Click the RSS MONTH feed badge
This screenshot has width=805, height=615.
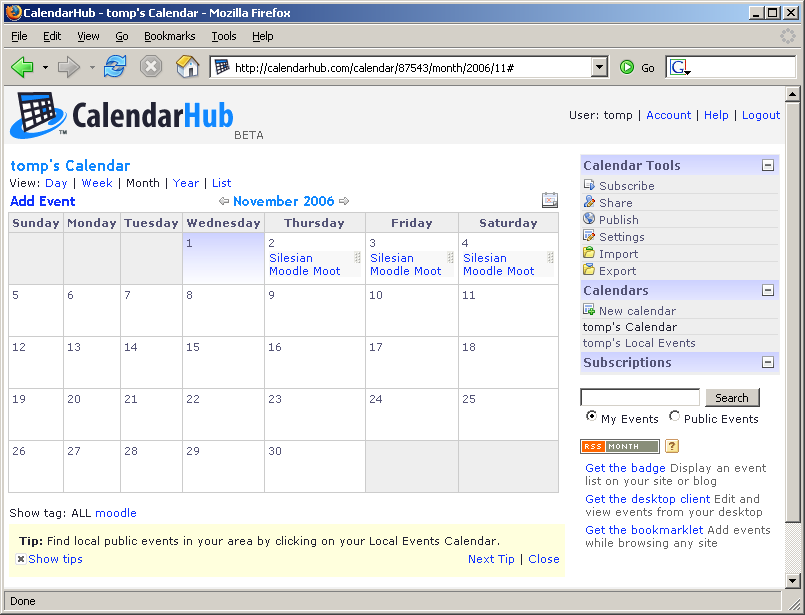click(x=620, y=447)
